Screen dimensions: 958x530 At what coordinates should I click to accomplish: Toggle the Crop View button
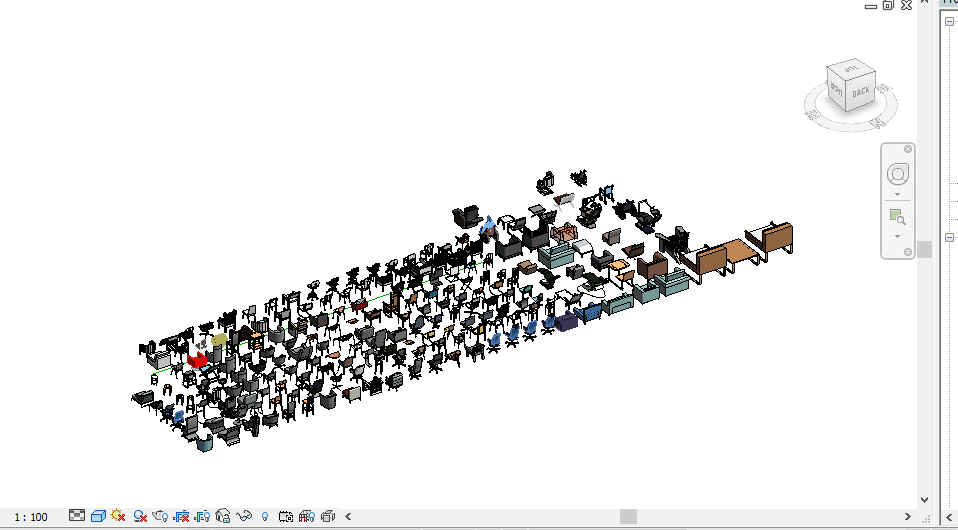point(182,516)
